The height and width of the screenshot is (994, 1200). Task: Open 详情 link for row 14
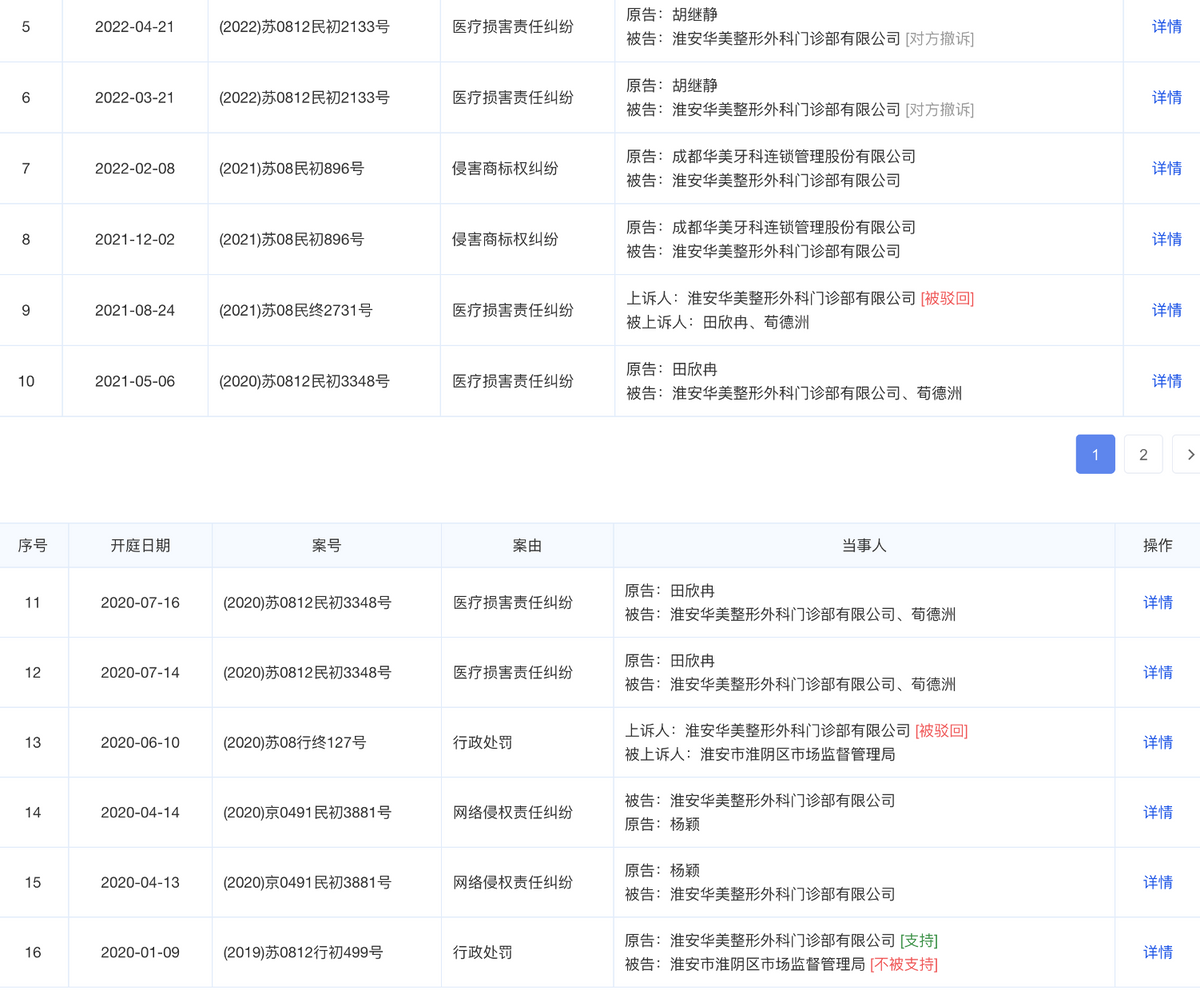(x=1158, y=812)
